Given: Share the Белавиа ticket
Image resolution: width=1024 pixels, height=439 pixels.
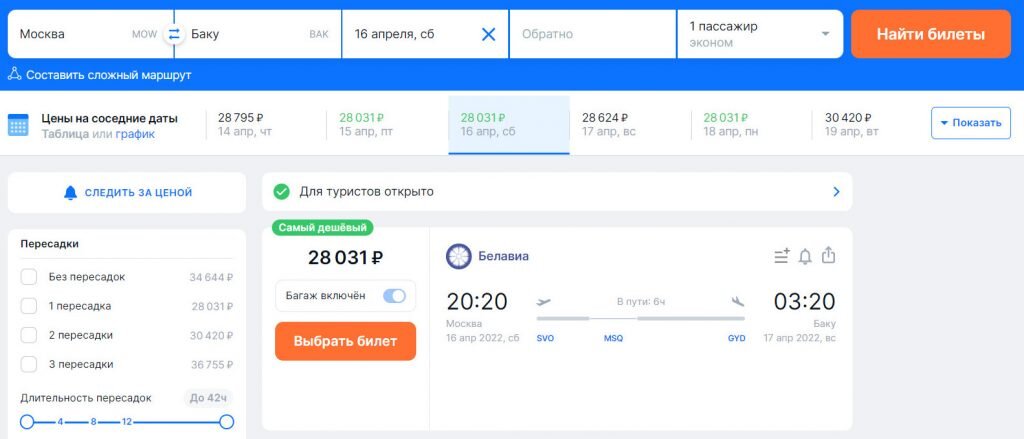Looking at the screenshot, I should [x=828, y=255].
